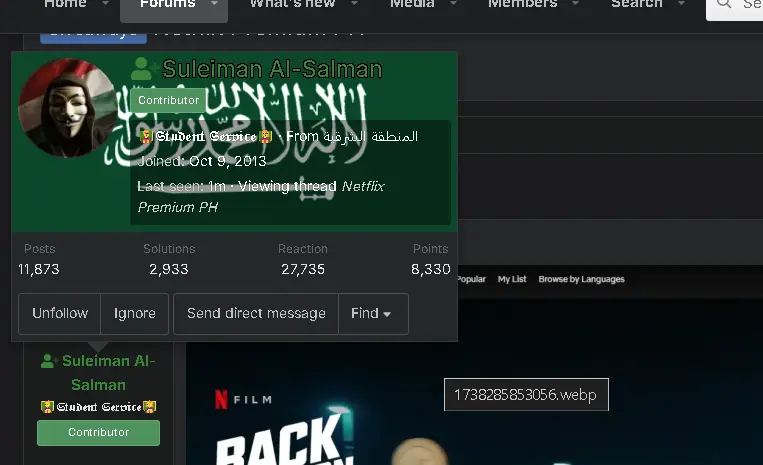
Task: Click Student Service title under author name
Action: pos(98,407)
